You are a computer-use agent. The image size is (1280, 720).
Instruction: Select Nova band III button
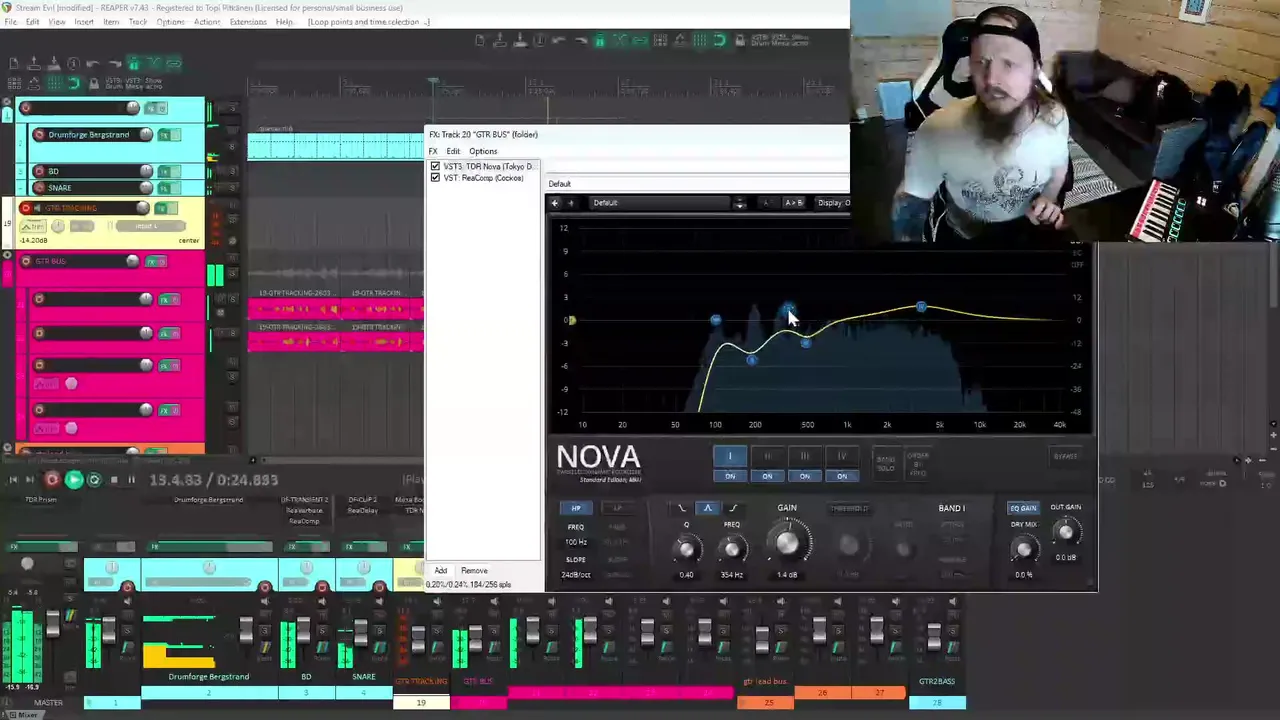804,456
